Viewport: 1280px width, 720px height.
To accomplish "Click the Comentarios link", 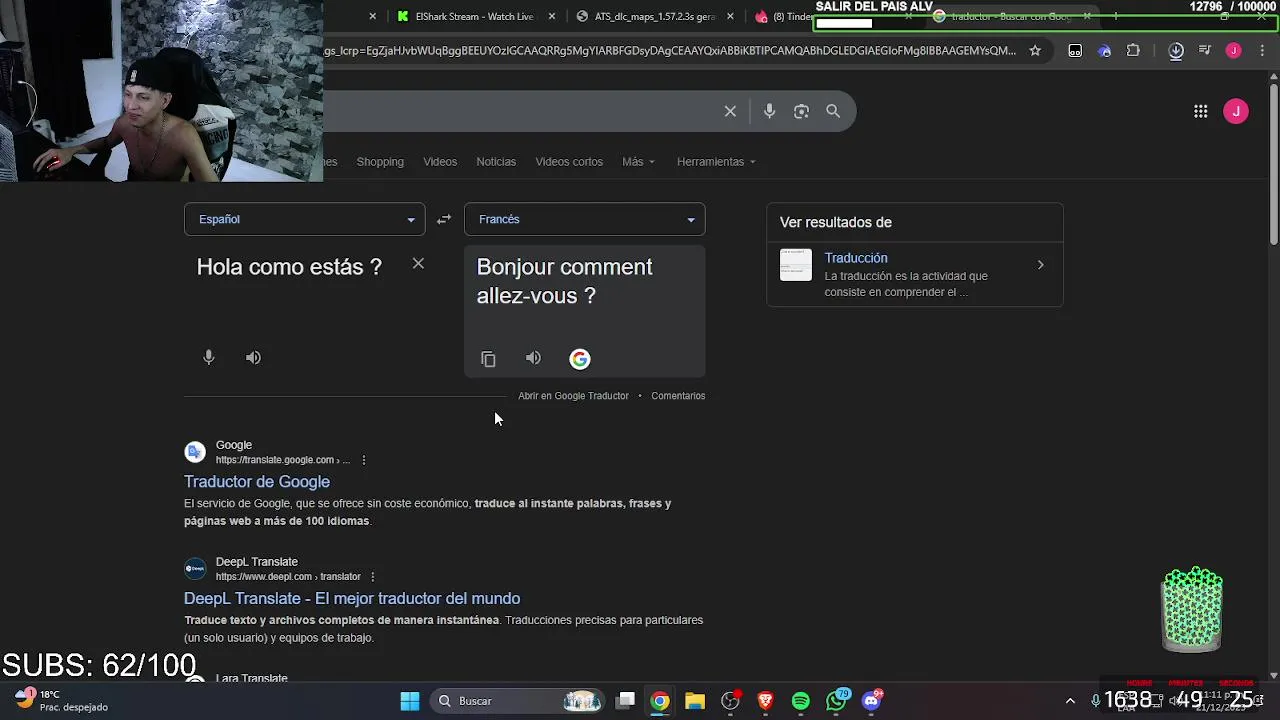I will [678, 396].
